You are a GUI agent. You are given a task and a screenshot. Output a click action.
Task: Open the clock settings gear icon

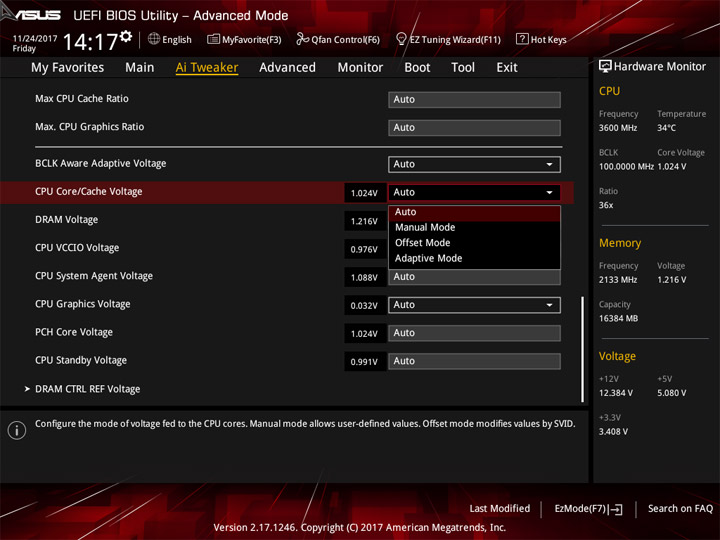click(x=126, y=36)
